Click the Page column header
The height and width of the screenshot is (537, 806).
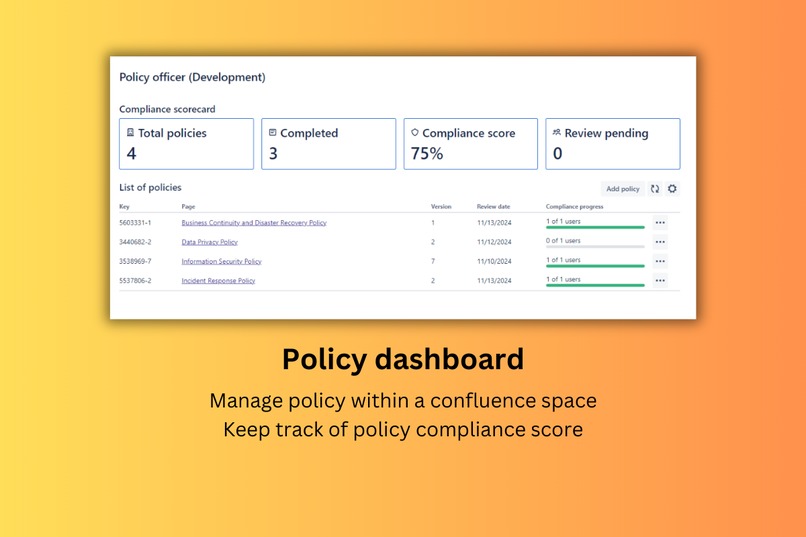[188, 207]
